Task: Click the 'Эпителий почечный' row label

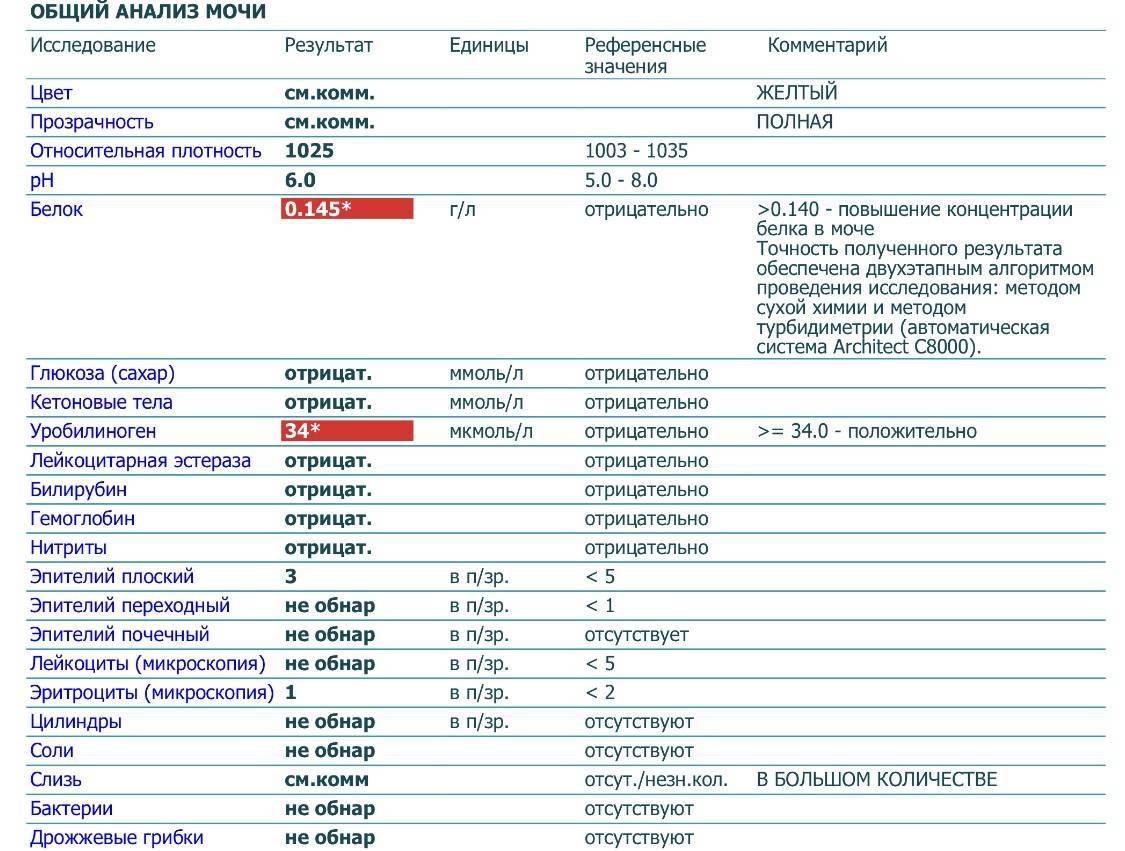Action: pos(119,635)
